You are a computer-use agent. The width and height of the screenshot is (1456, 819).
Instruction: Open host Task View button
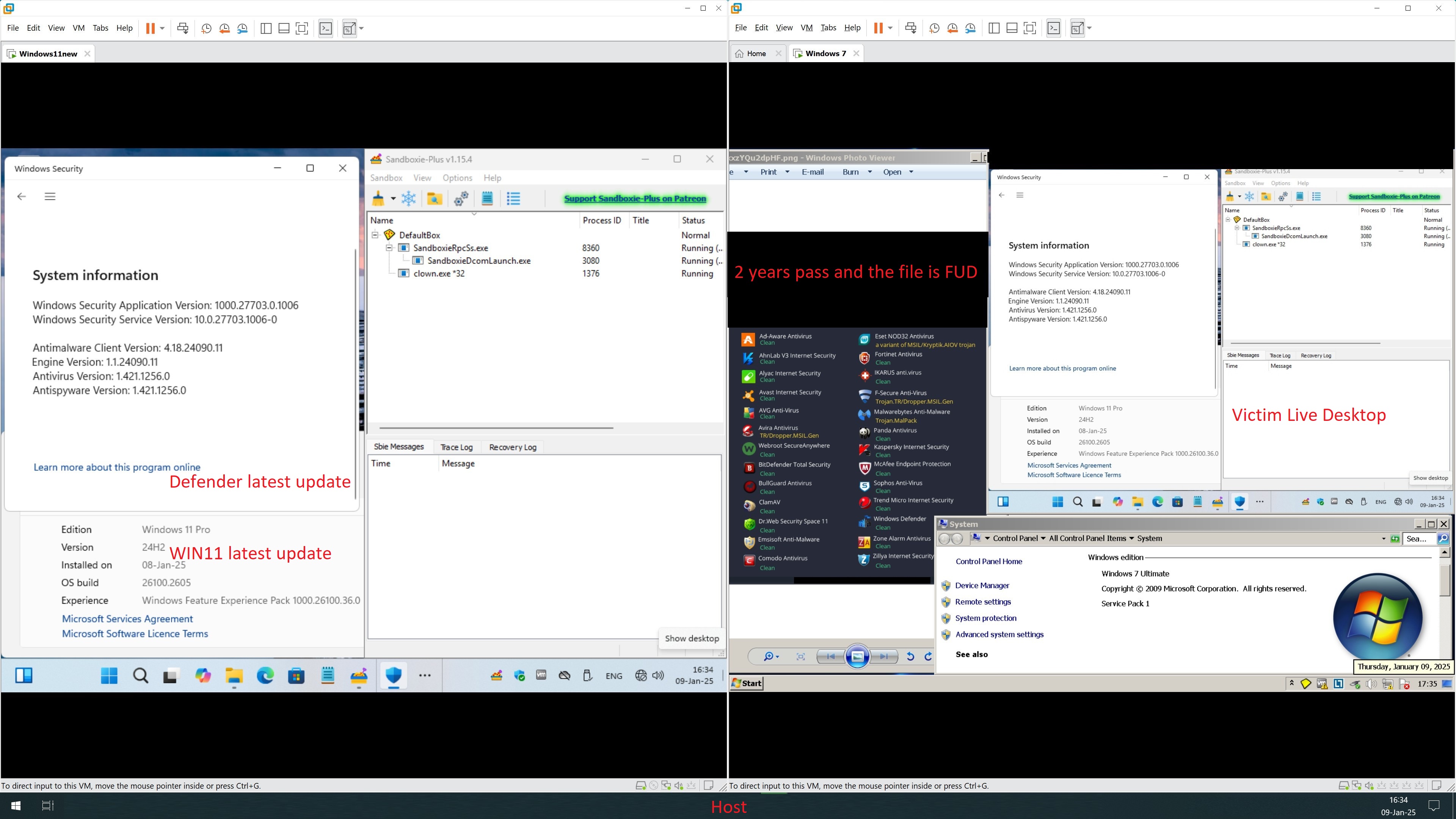click(x=48, y=805)
